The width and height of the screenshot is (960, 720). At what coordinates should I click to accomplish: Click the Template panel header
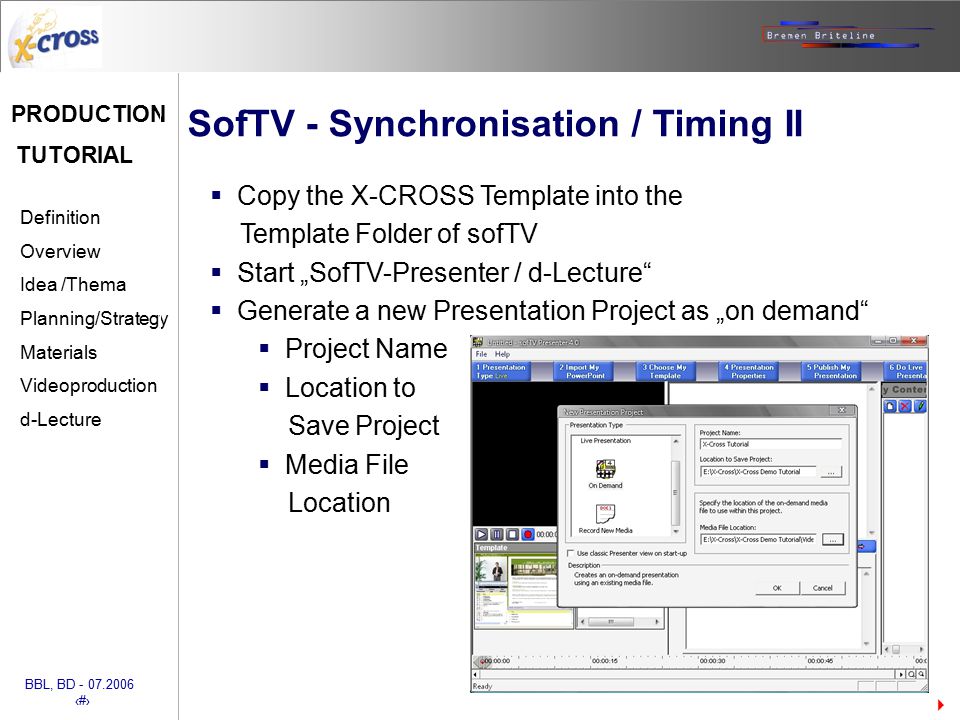click(516, 548)
